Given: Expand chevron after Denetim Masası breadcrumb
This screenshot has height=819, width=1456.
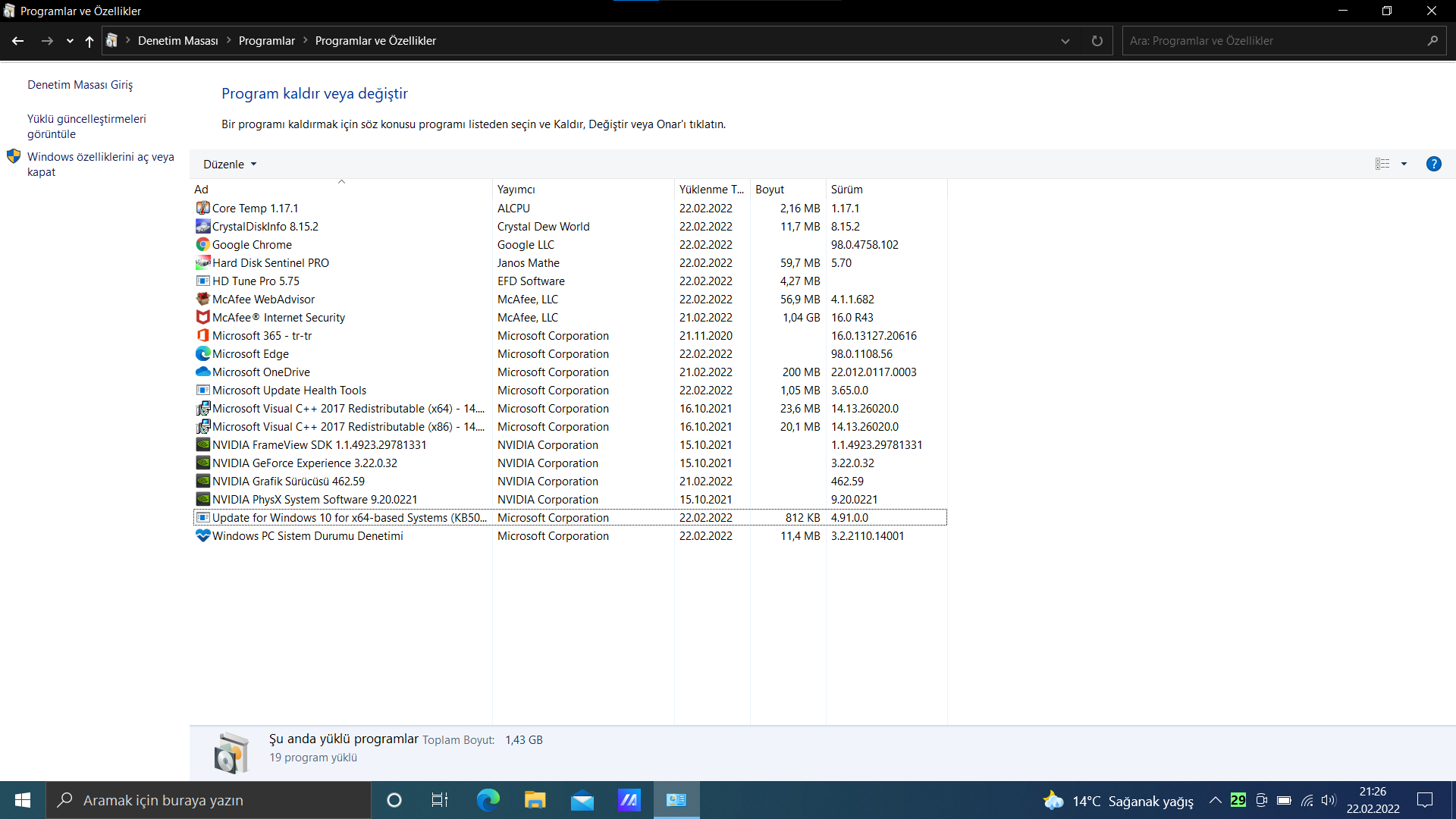Looking at the screenshot, I should (228, 40).
